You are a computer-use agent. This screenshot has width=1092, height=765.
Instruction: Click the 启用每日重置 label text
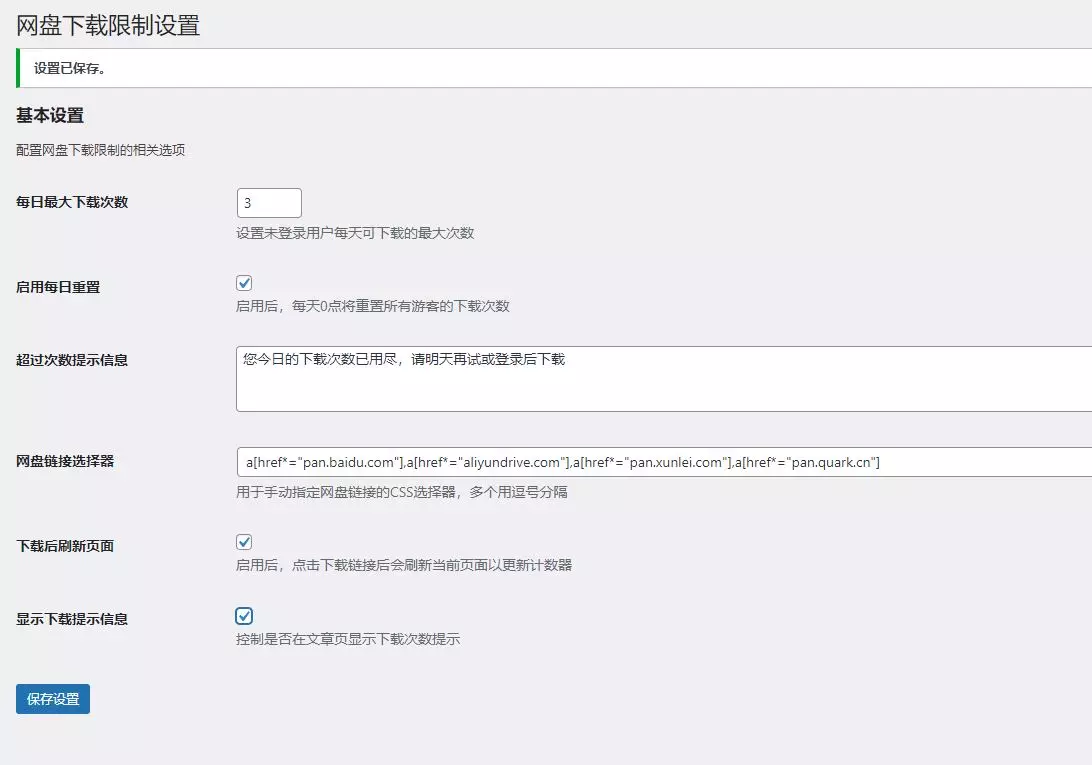click(x=58, y=287)
